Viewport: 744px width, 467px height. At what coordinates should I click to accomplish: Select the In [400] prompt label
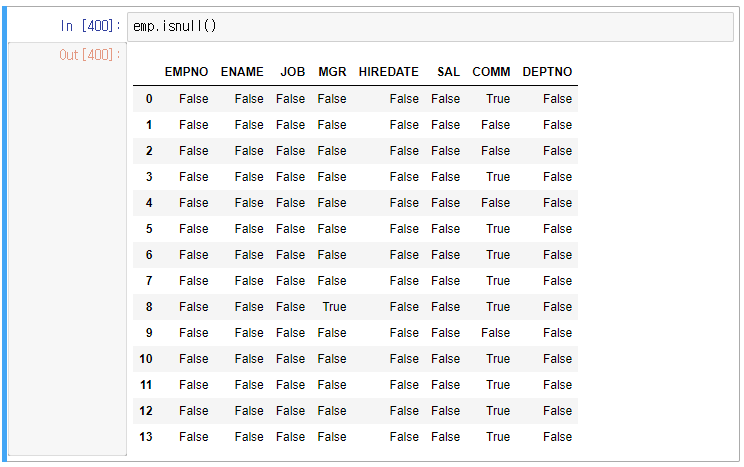point(90,26)
